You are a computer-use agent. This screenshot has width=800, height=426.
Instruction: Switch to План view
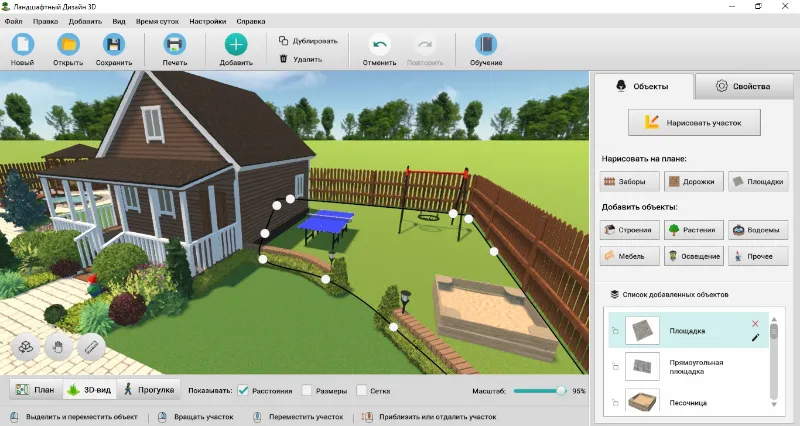[36, 389]
